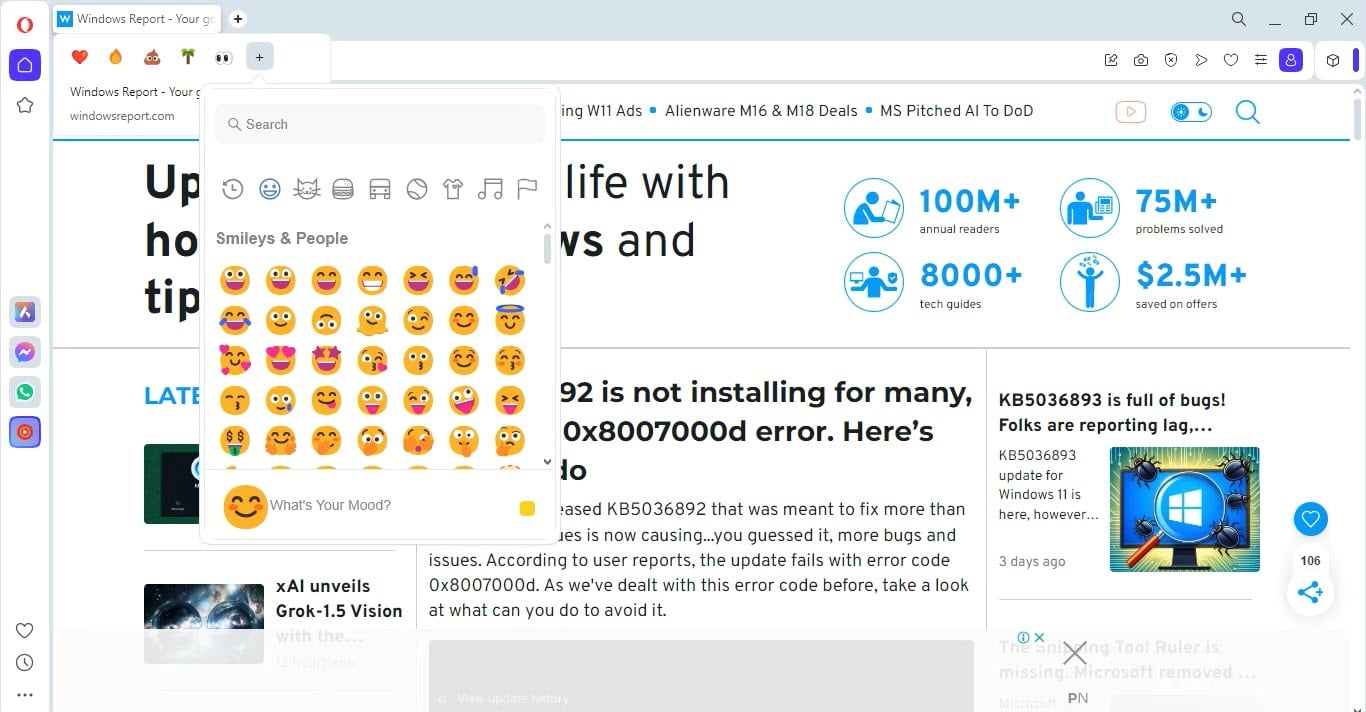Open My Flow send arrow icon
The height and width of the screenshot is (712, 1366).
click(1201, 60)
